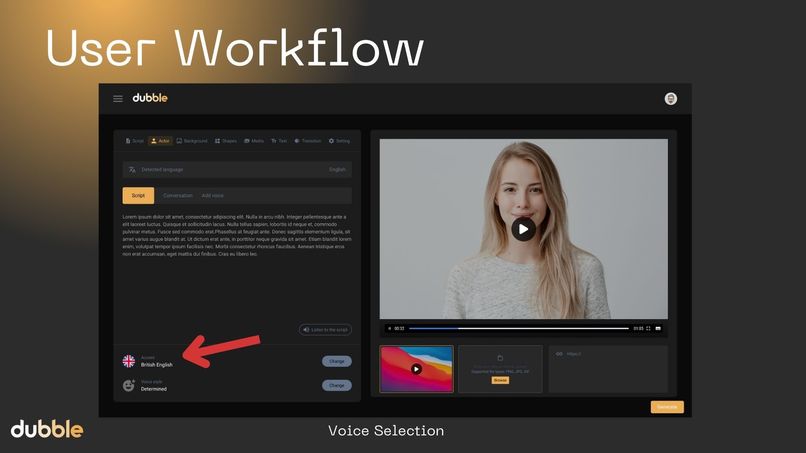806x453 pixels.
Task: Click the translate language icon
Action: tap(132, 170)
